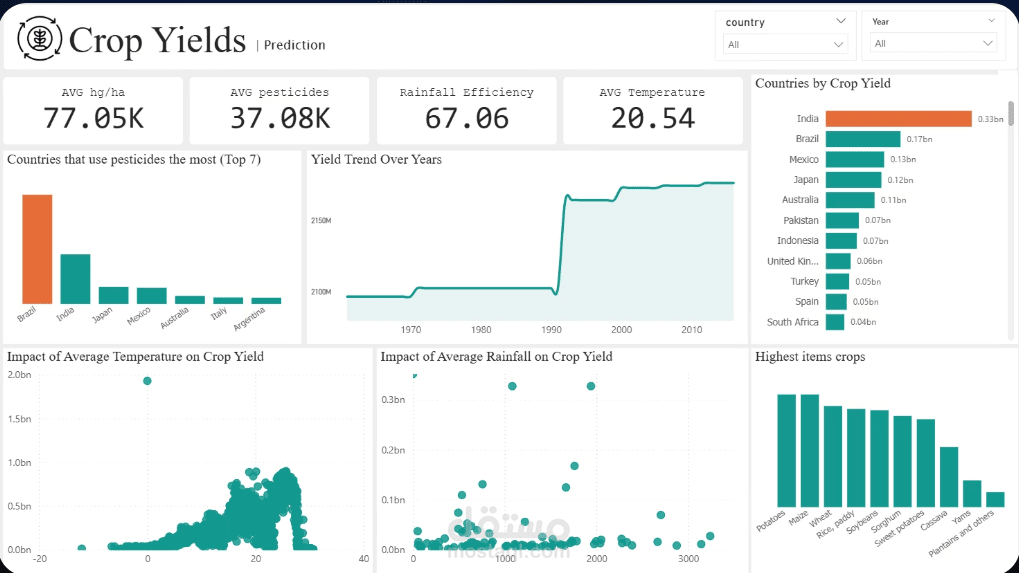The width and height of the screenshot is (1019, 573).
Task: Click the India bar in pesticides chart
Action: click(75, 279)
